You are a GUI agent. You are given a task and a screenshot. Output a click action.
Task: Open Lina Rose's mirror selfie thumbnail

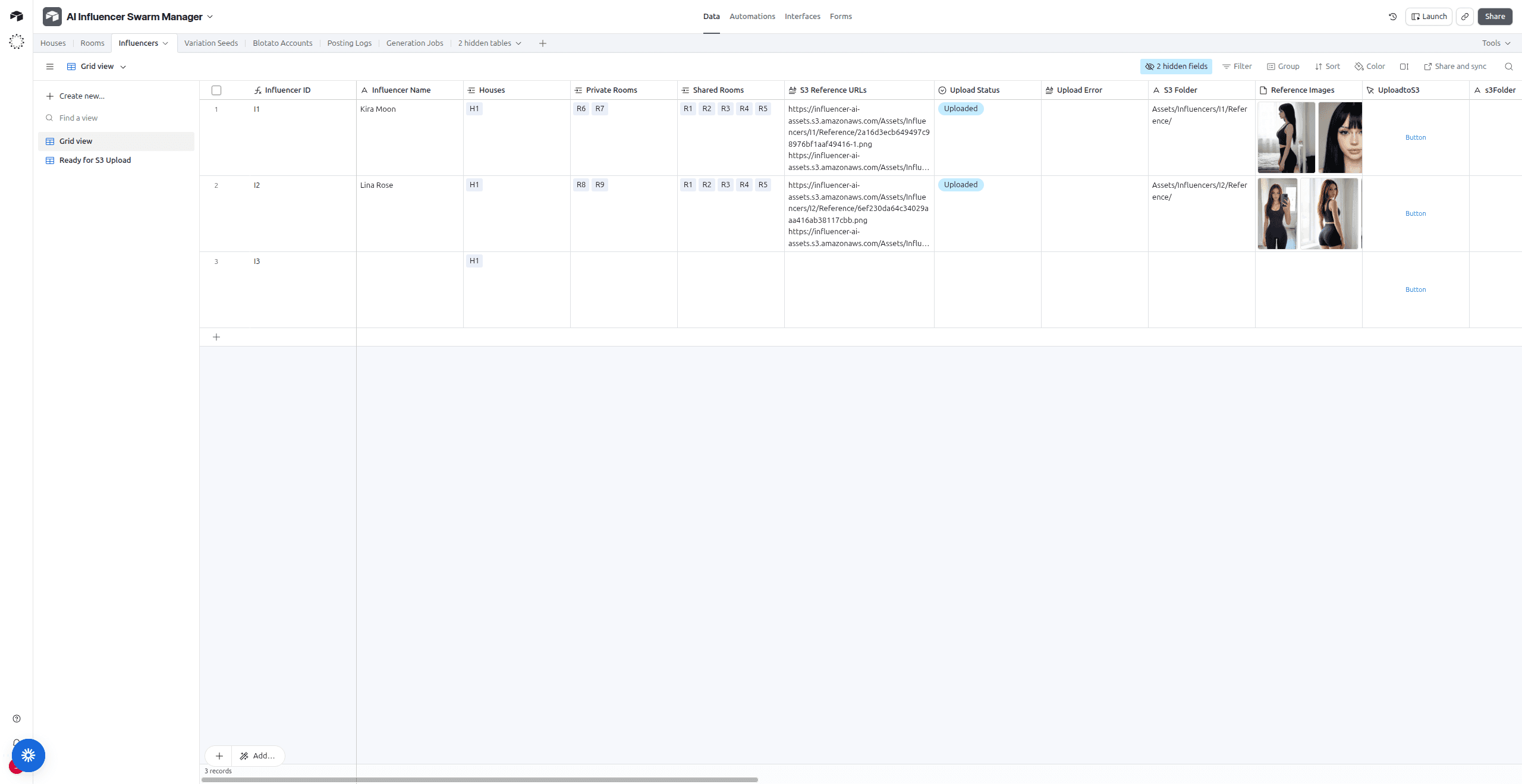click(x=1277, y=214)
